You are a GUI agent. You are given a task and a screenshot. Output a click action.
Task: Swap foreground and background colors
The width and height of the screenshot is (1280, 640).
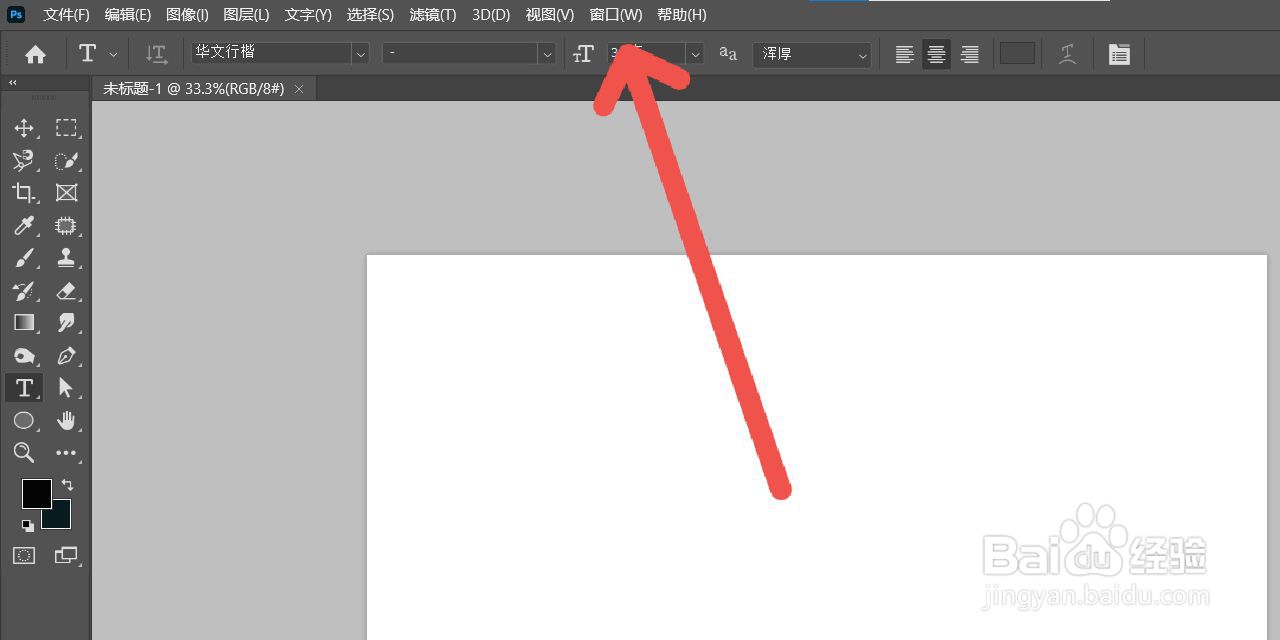coord(67,485)
